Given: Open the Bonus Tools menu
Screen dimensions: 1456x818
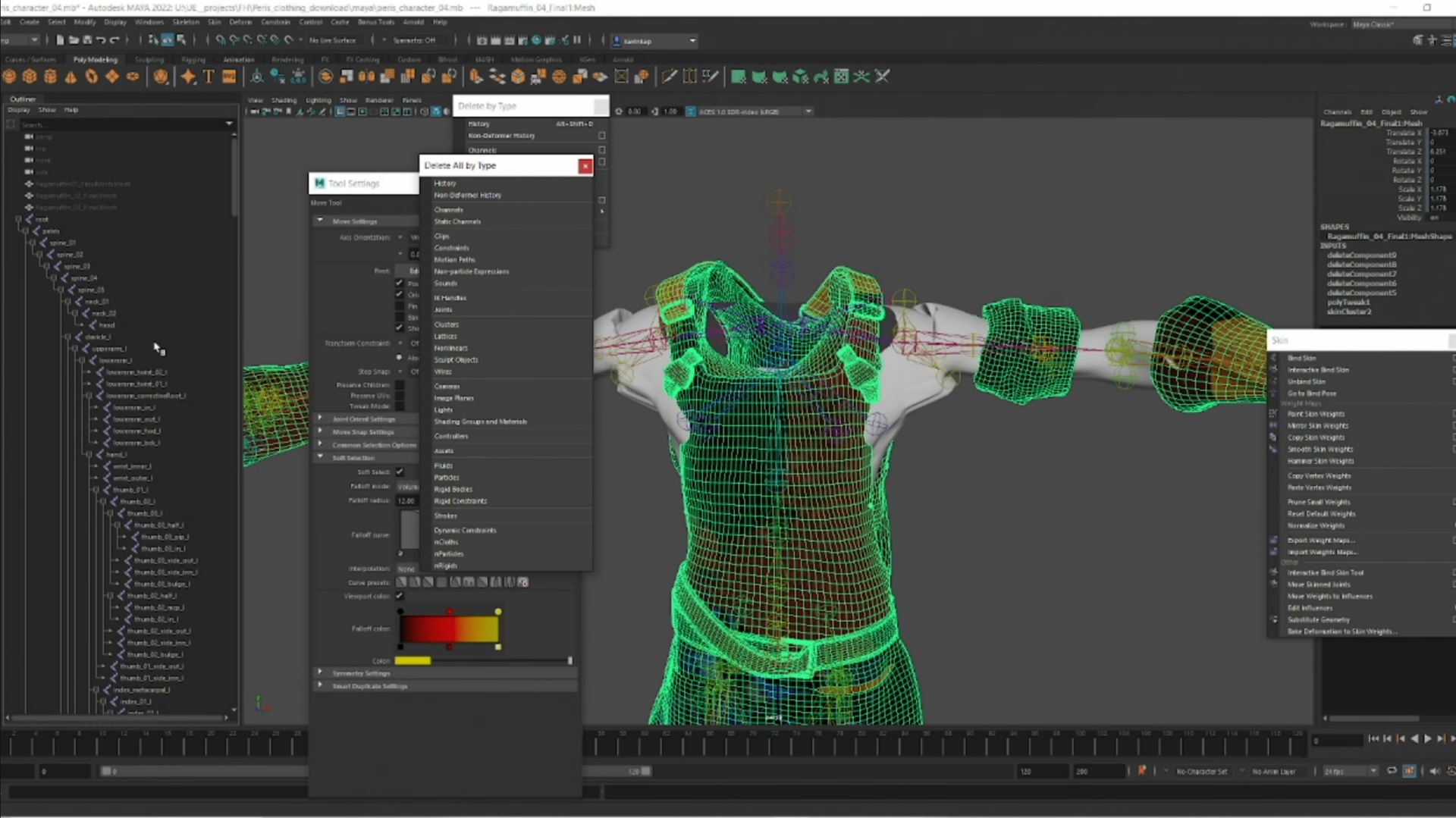Looking at the screenshot, I should click(376, 22).
